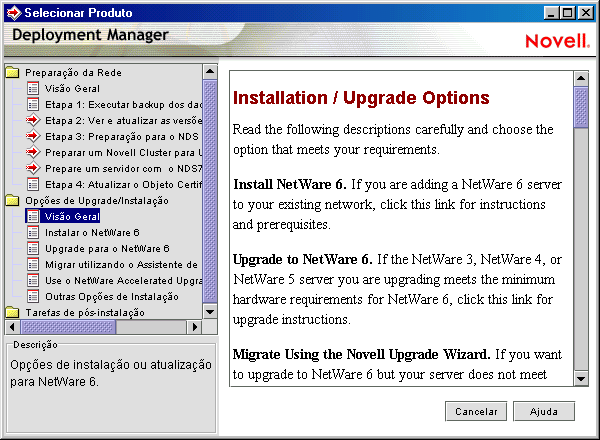The height and width of the screenshot is (440, 600).
Task: Select Preparar um Novell Cluster item
Action: 124,153
